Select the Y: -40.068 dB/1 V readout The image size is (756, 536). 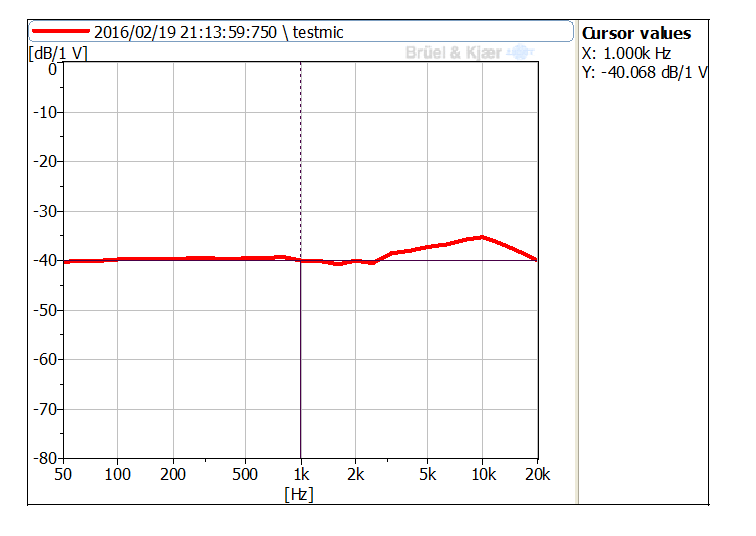pos(644,72)
